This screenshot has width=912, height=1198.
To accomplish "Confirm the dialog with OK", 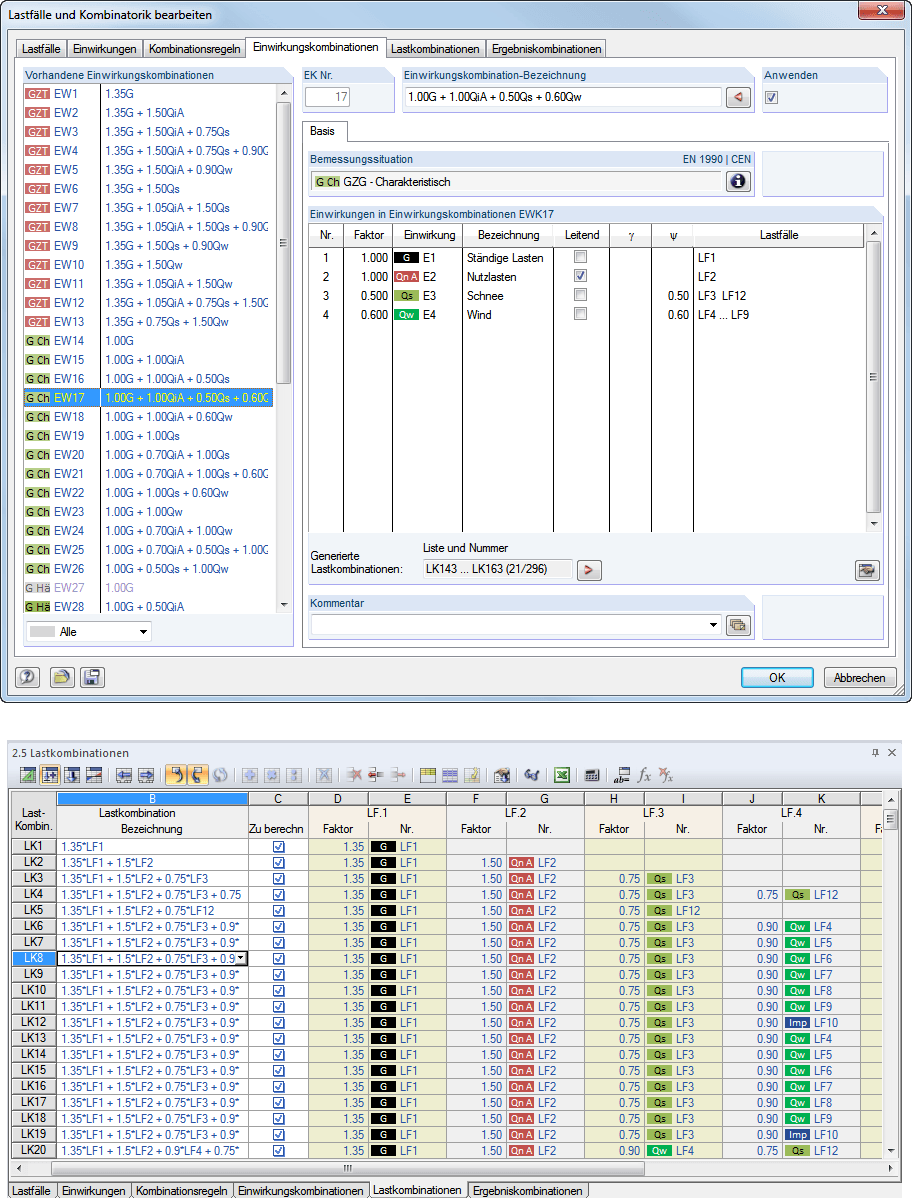I will (x=777, y=677).
